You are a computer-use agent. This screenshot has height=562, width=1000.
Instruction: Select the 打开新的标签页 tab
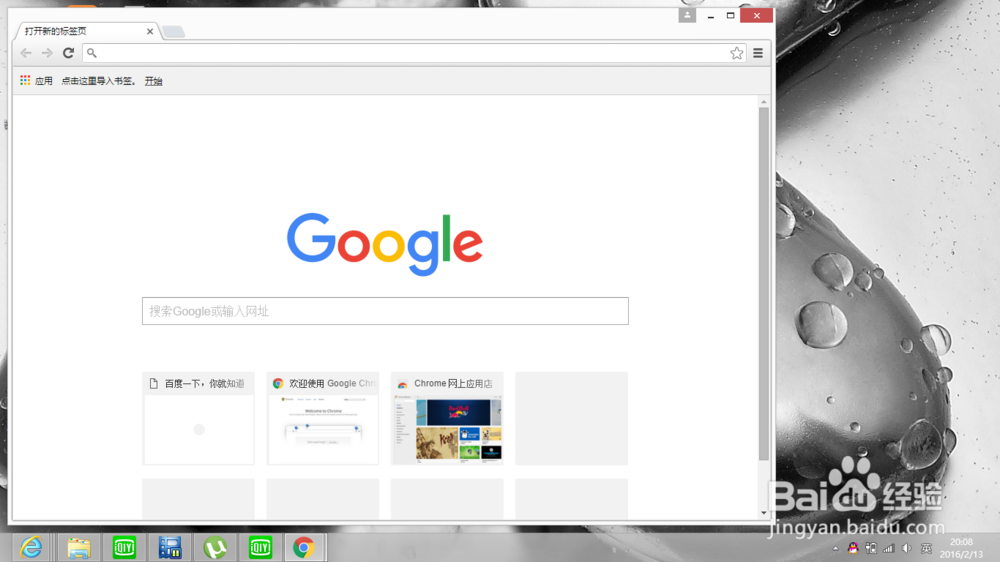click(87, 31)
